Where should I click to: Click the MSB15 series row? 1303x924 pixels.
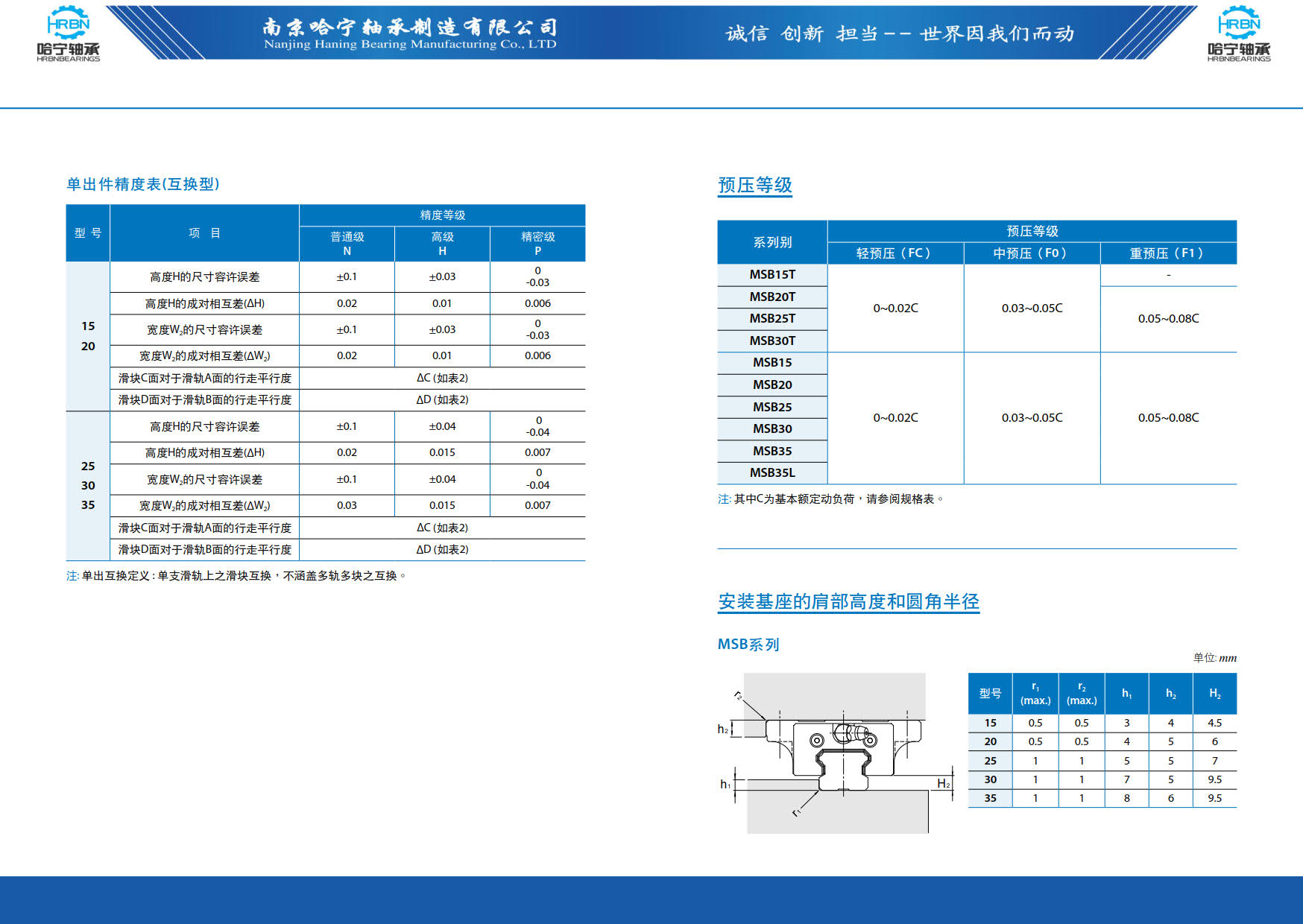pos(772,363)
